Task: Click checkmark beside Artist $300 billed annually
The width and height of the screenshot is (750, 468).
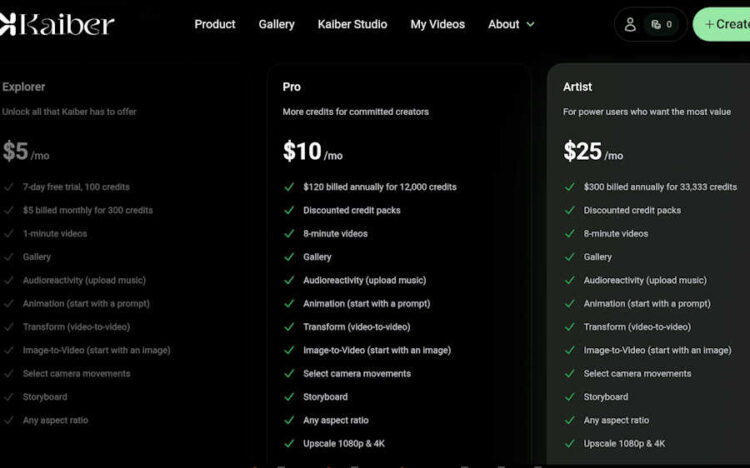Action: tap(570, 187)
